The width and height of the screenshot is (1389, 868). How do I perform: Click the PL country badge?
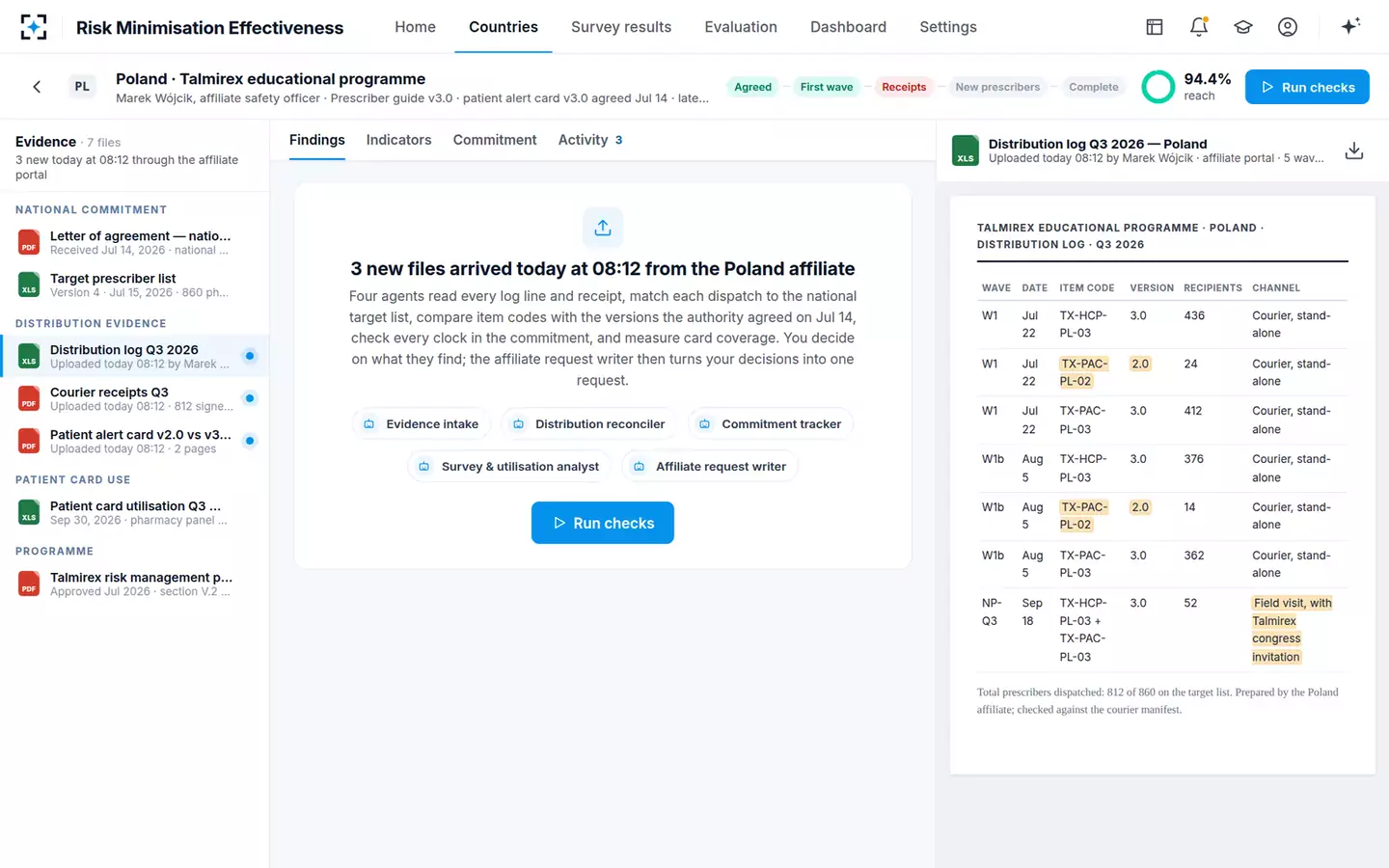pos(82,87)
